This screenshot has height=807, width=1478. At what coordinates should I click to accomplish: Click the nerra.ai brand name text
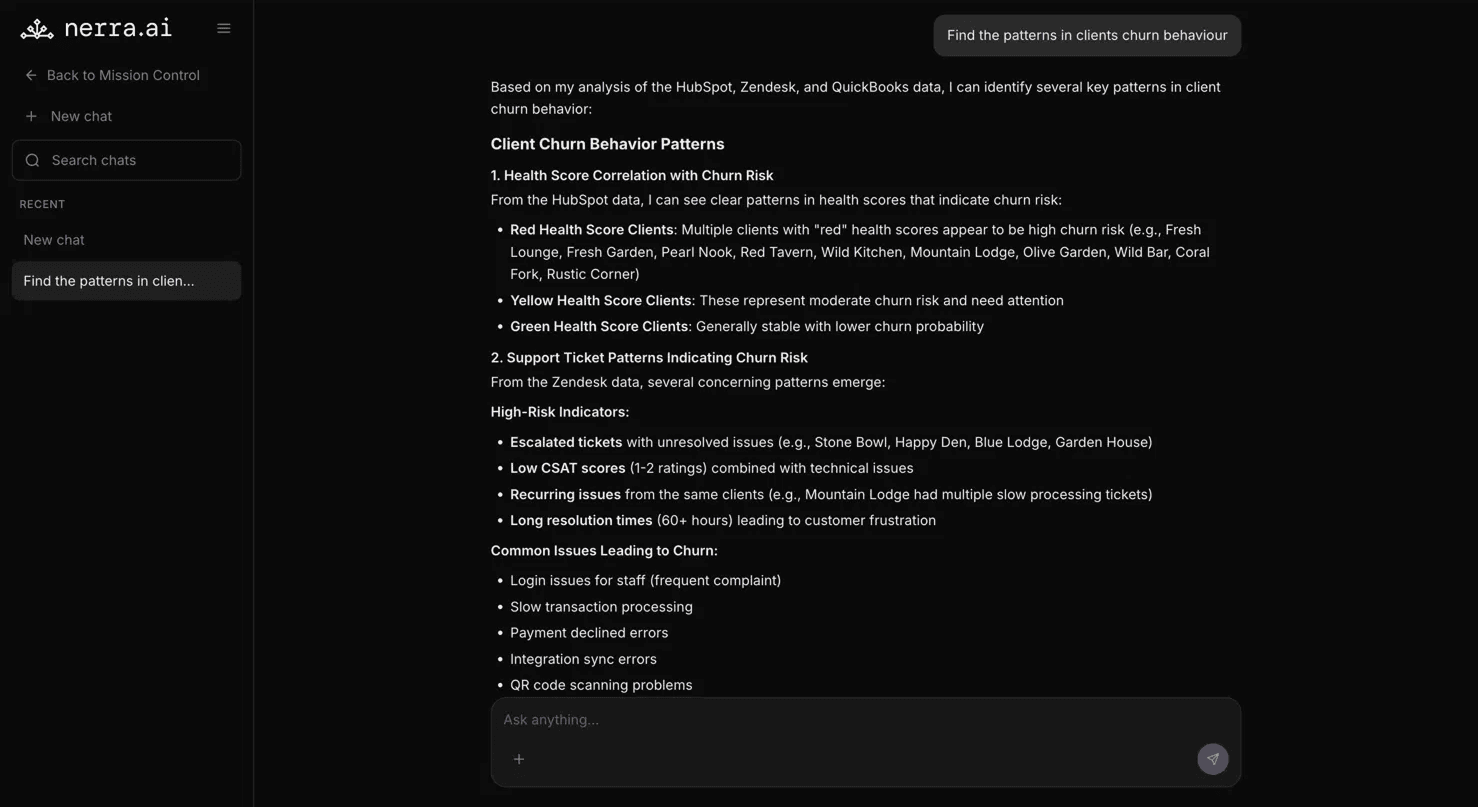click(x=118, y=29)
